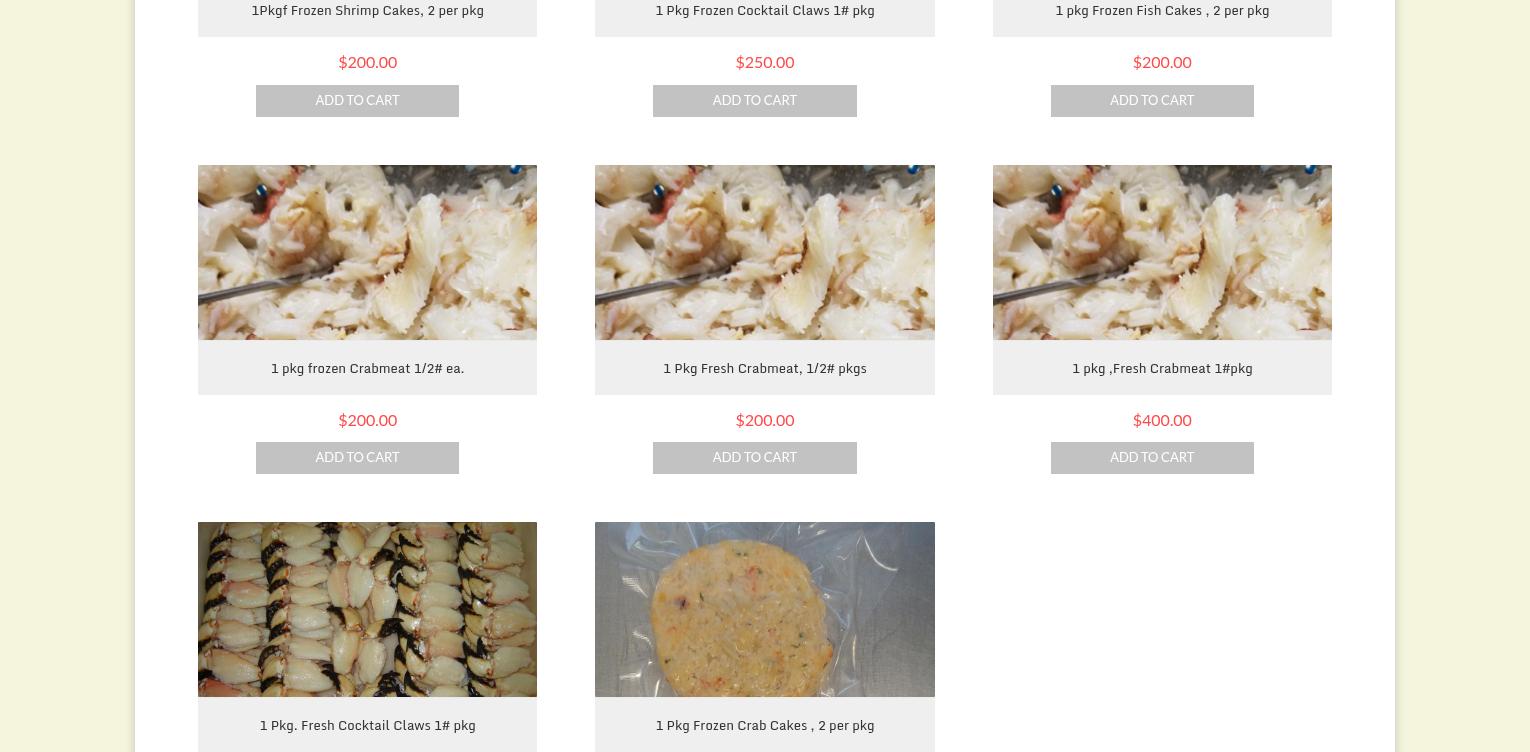
Task: Open the frozen Crabmeat 1/2# product image
Action: point(367,252)
